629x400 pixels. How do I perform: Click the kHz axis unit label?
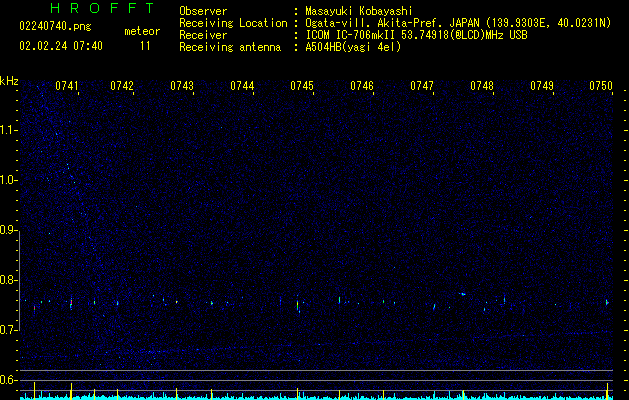pos(9,81)
